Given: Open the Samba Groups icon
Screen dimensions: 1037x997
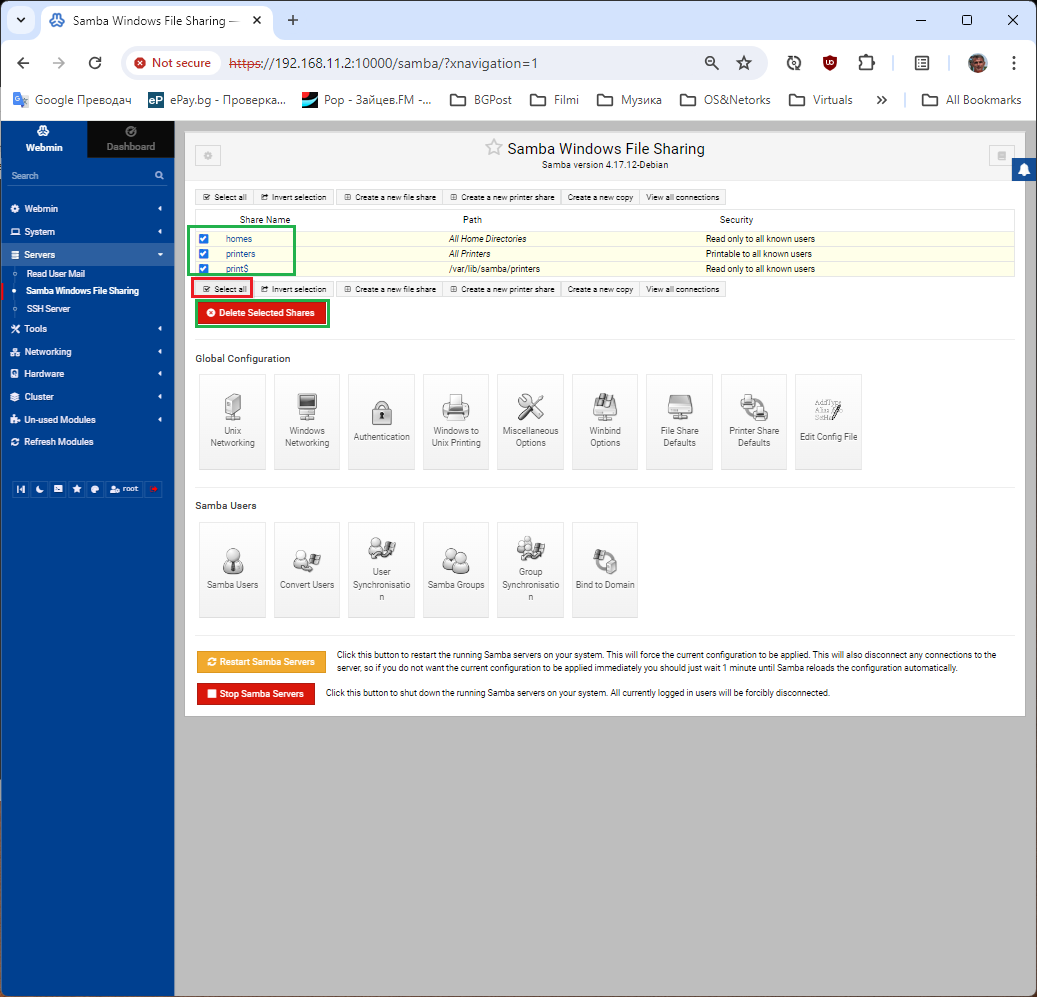Looking at the screenshot, I should 456,569.
